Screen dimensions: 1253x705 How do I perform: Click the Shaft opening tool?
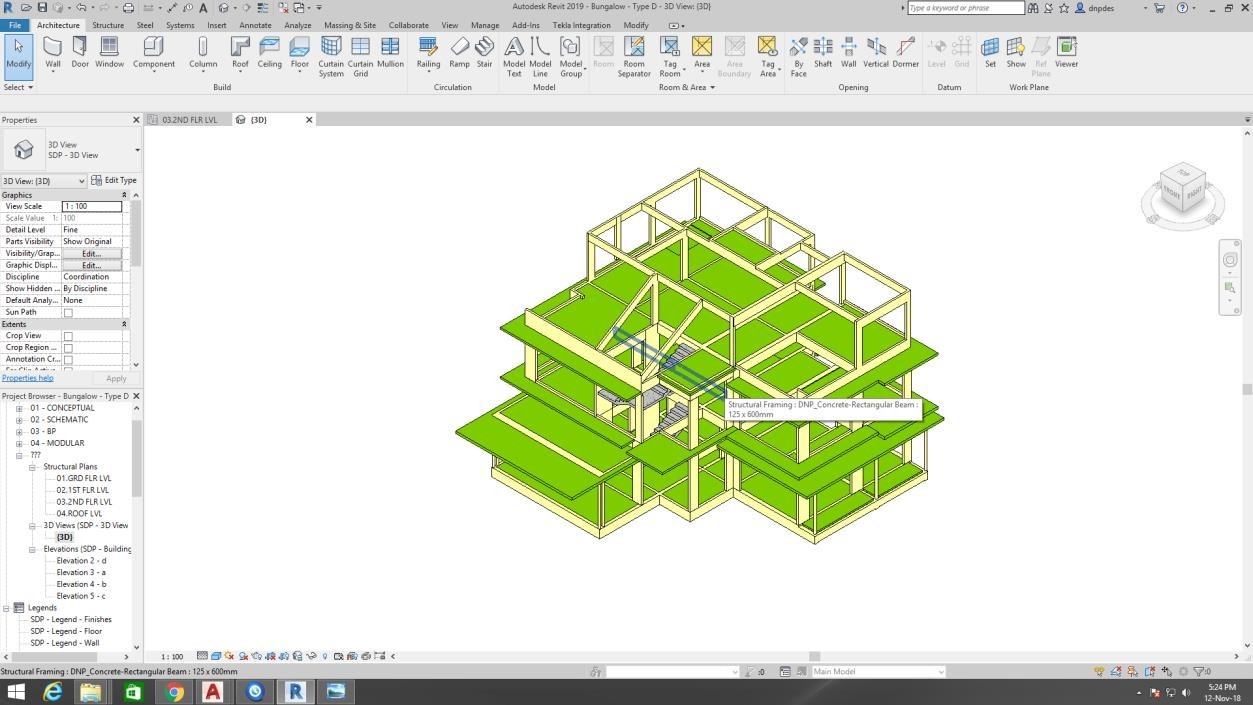[x=823, y=52]
